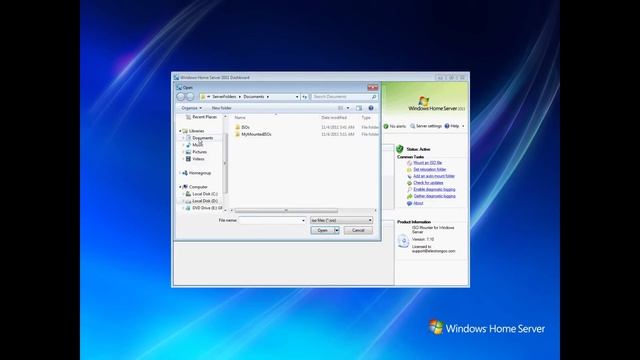This screenshot has width=640, height=360.
Task: Open the view options dropdown arrow
Action: 348,108
